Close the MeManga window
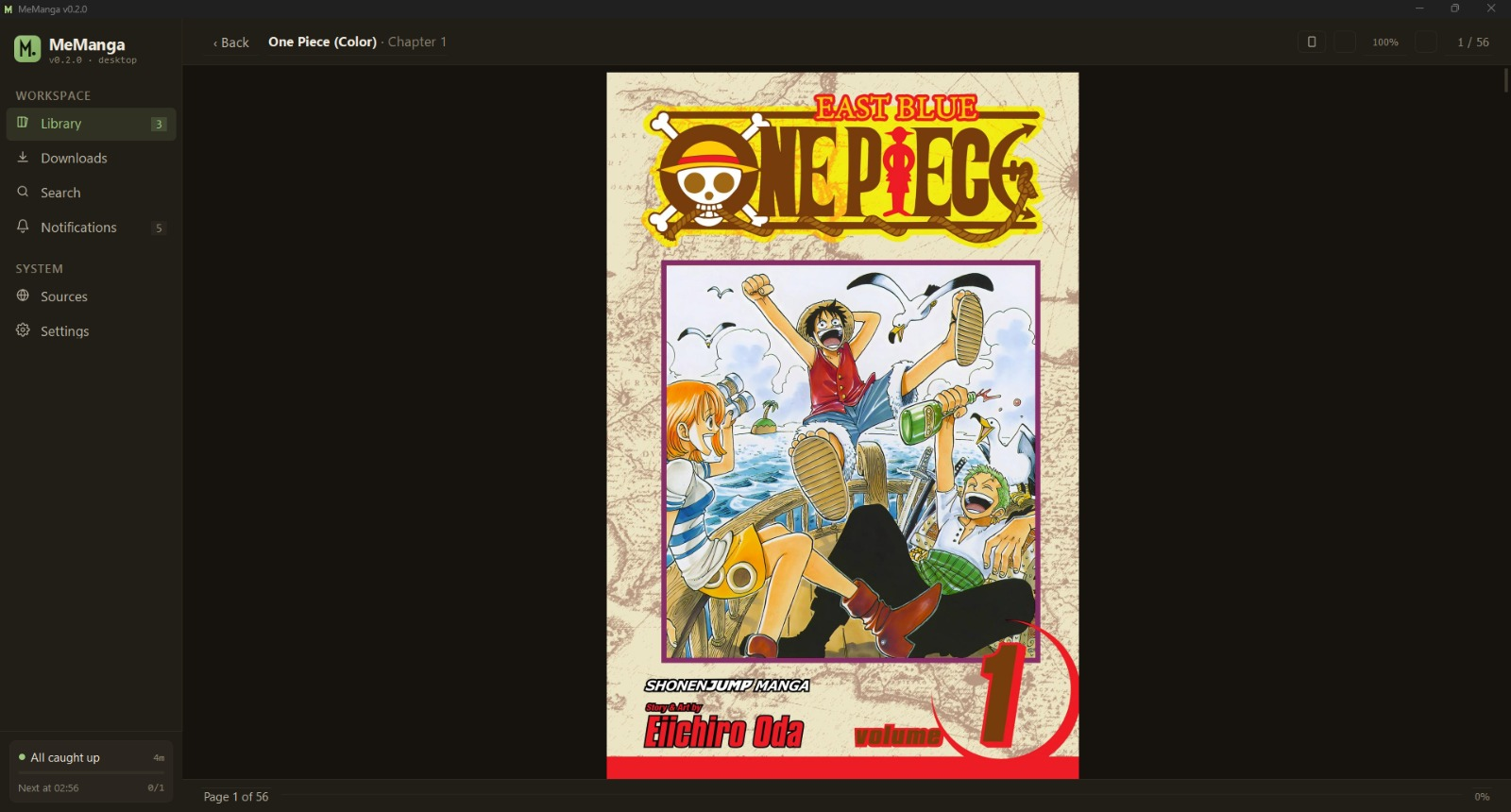This screenshot has width=1511, height=812. coord(1491,8)
